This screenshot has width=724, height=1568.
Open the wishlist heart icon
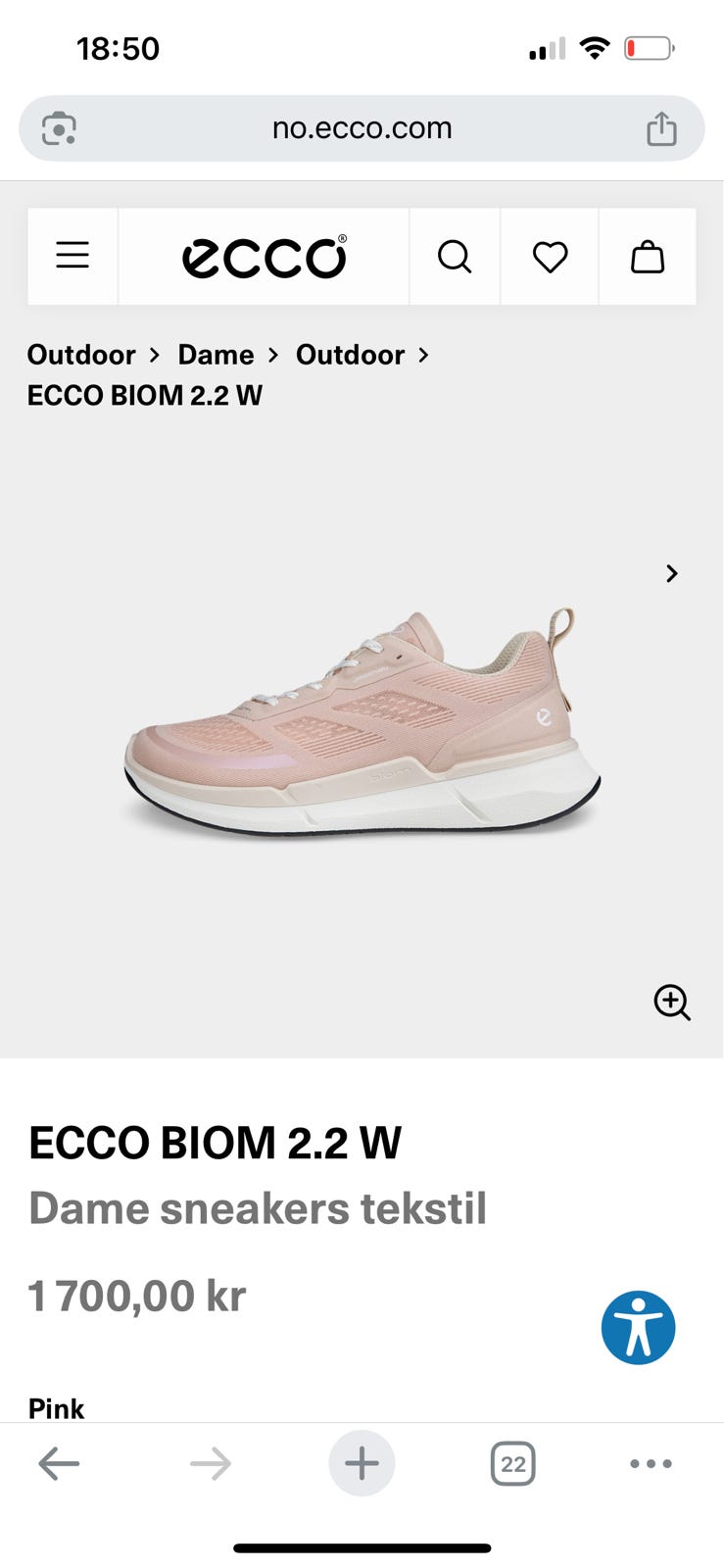(550, 257)
